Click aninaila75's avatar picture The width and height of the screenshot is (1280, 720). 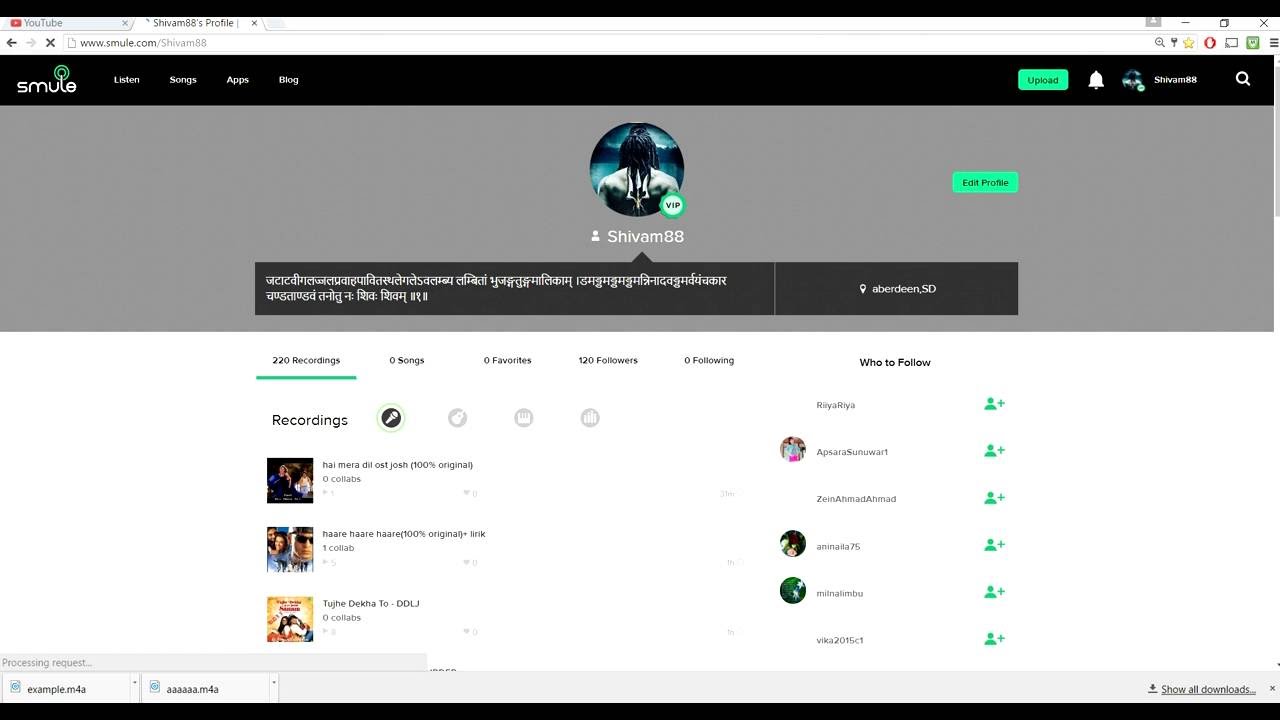(793, 543)
